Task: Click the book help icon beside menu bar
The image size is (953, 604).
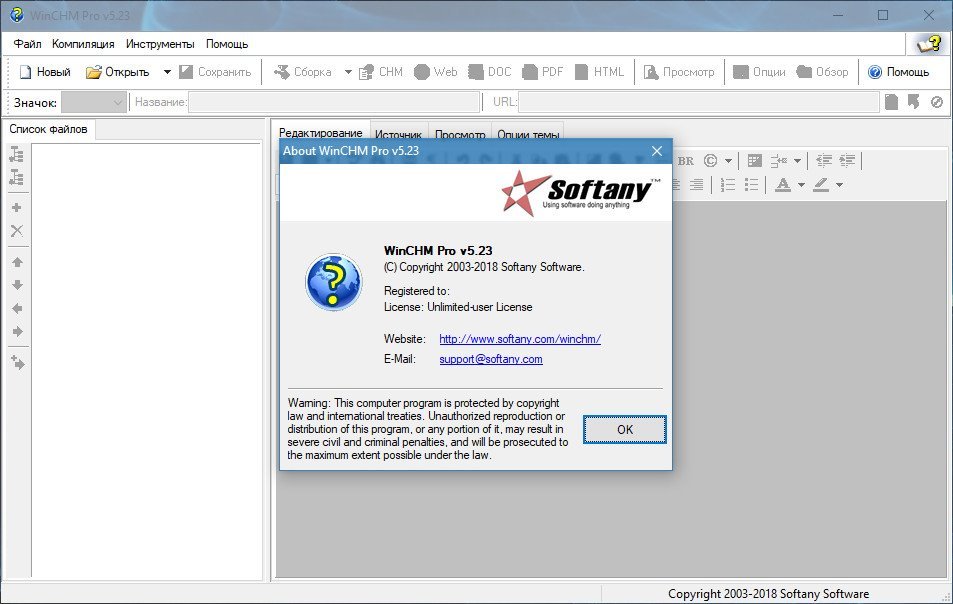Action: tap(929, 44)
